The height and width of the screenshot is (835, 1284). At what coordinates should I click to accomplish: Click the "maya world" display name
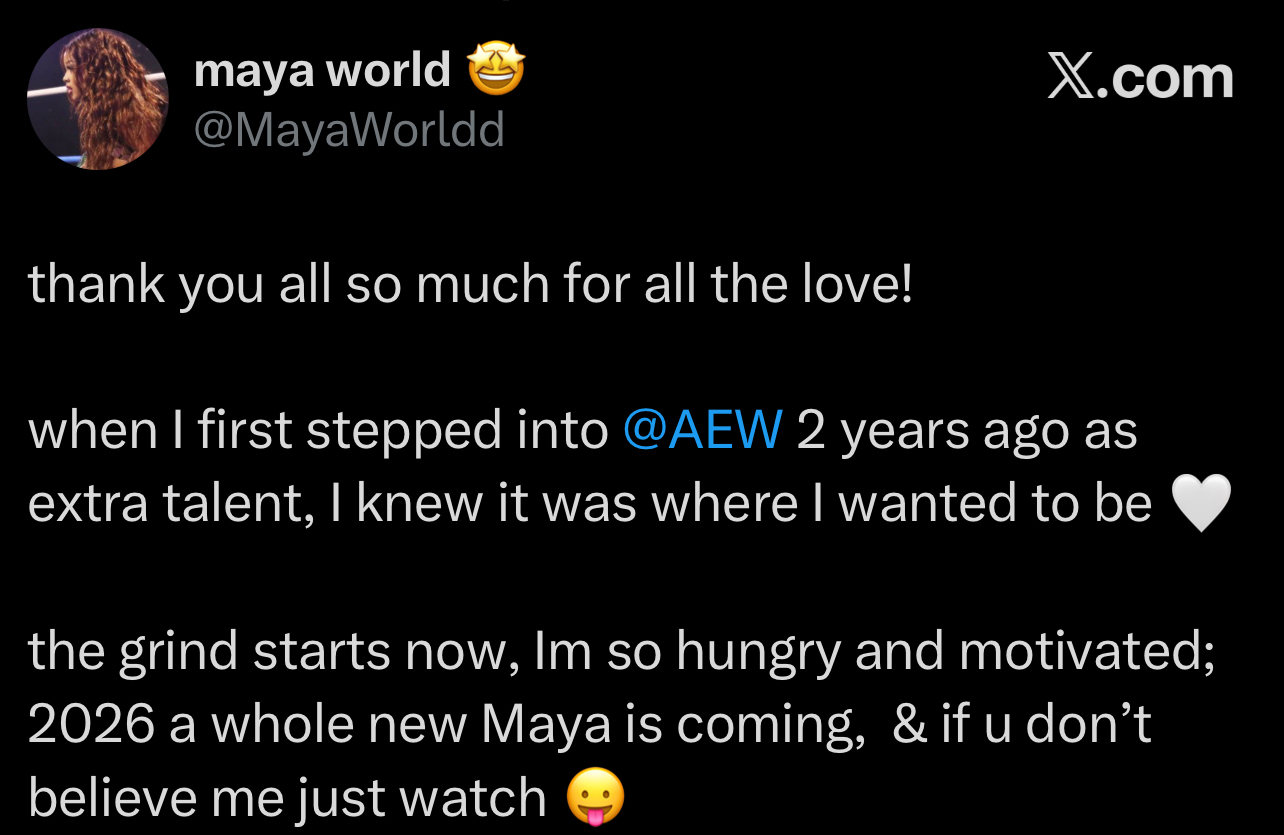322,71
